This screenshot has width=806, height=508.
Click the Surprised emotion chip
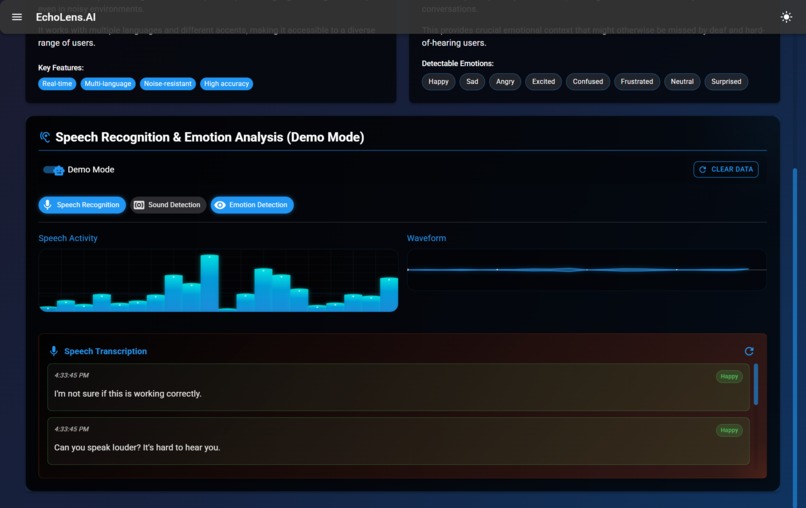click(726, 82)
